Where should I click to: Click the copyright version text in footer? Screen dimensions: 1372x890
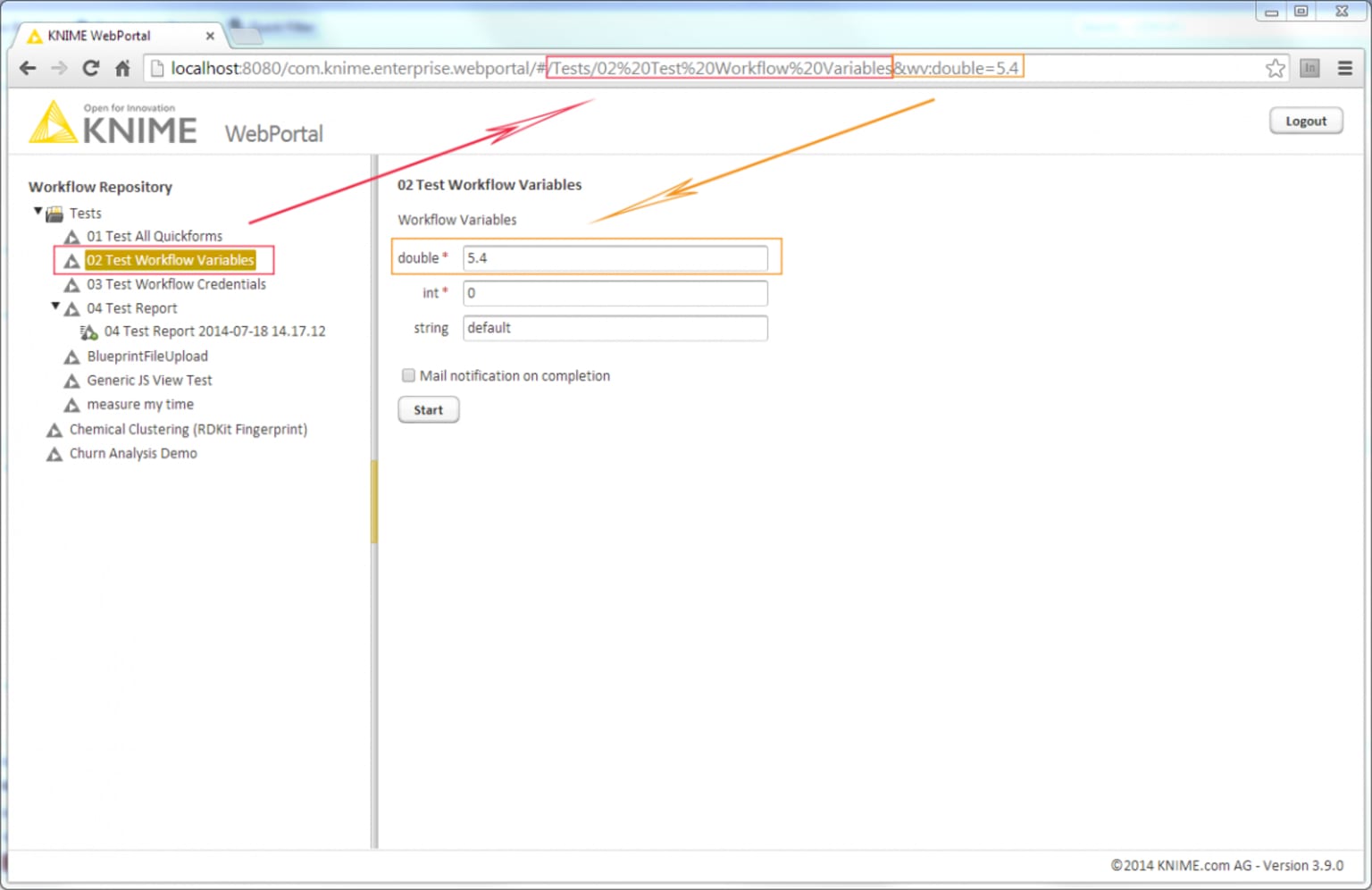1227,865
